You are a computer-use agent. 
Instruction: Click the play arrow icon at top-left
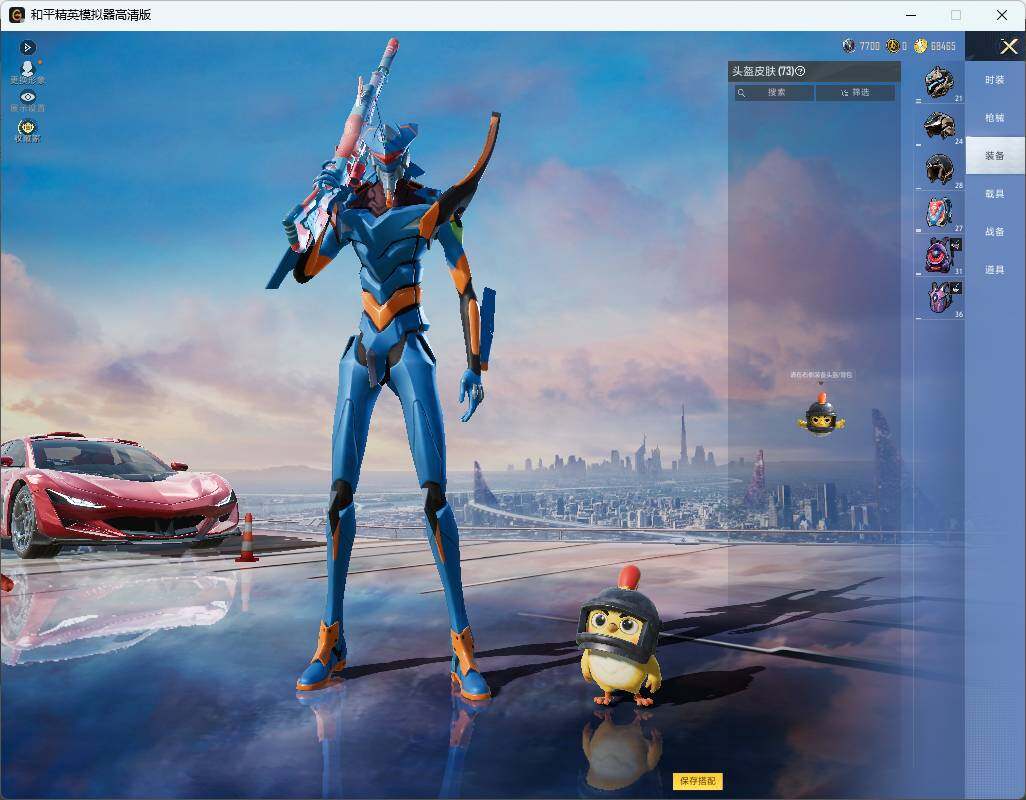(x=27, y=47)
